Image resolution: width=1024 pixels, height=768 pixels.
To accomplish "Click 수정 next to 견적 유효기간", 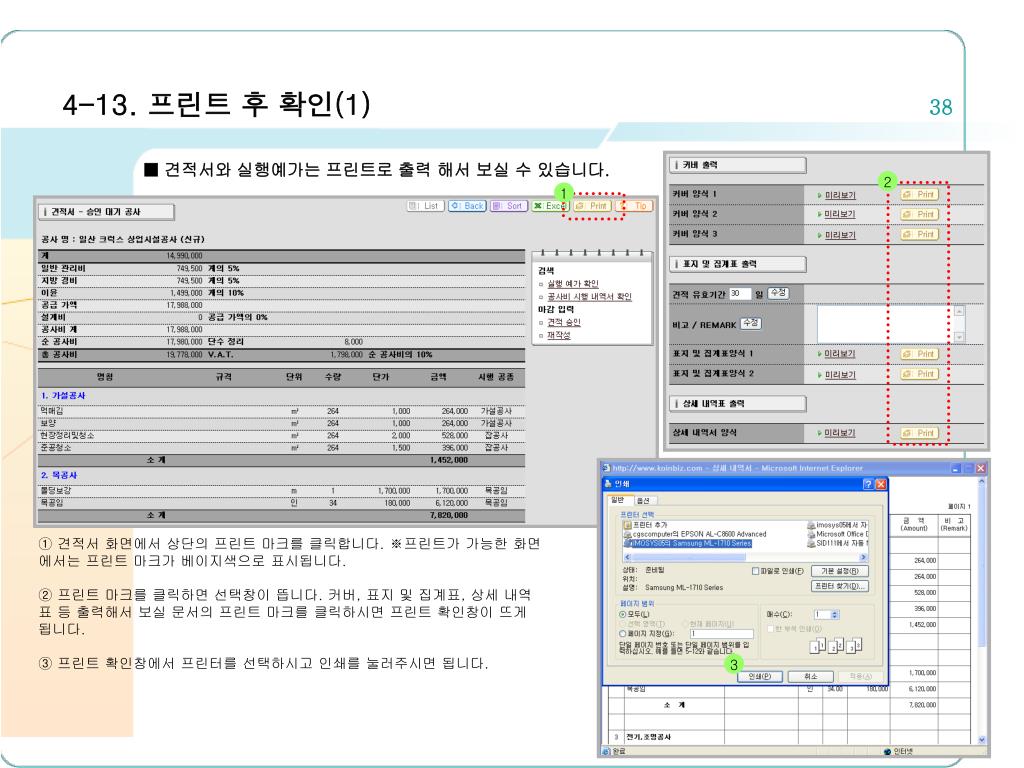I will click(778, 293).
